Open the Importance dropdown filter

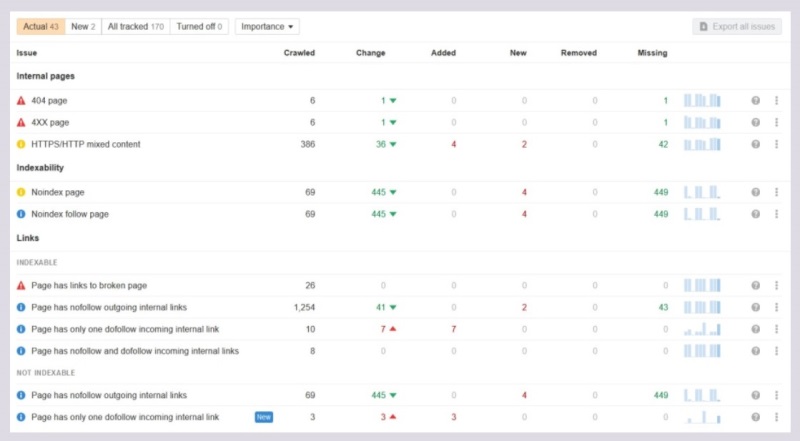click(267, 26)
